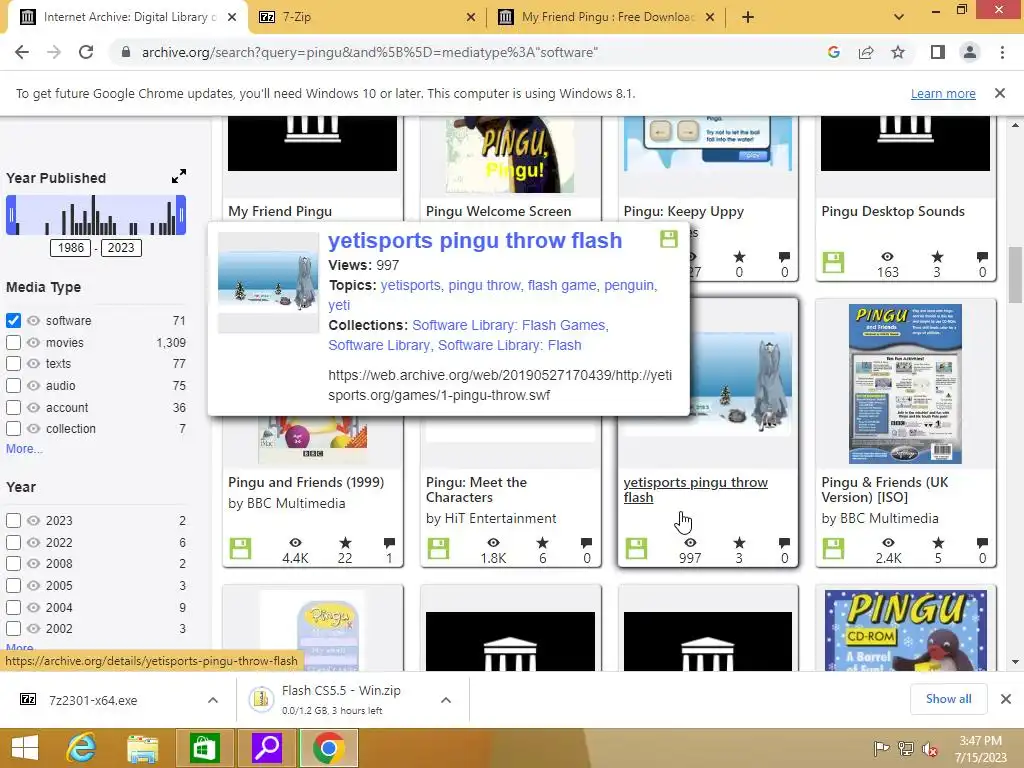The width and height of the screenshot is (1024, 768).
Task: Follow the pingu throw topic link
Action: coord(485,285)
